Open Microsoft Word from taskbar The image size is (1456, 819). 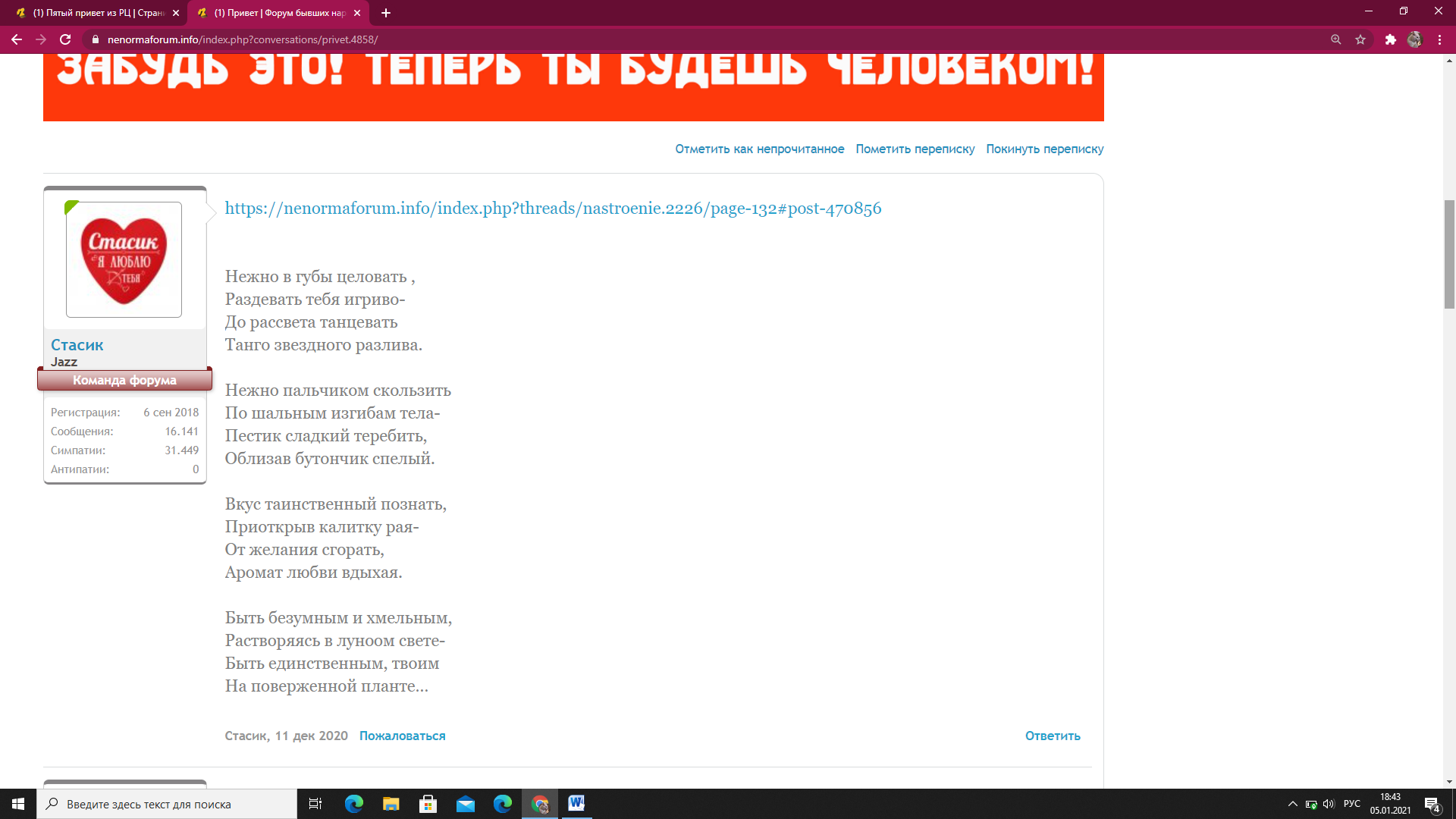pos(576,803)
